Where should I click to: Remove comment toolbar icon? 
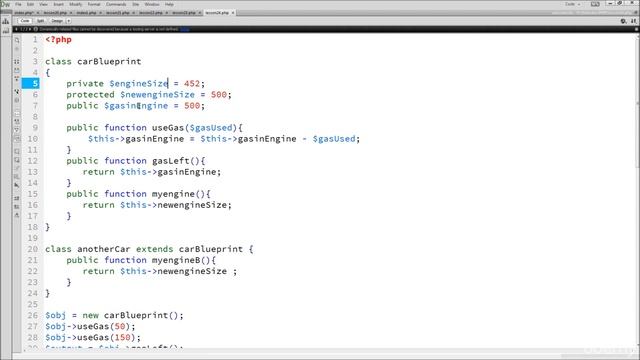[17, 160]
